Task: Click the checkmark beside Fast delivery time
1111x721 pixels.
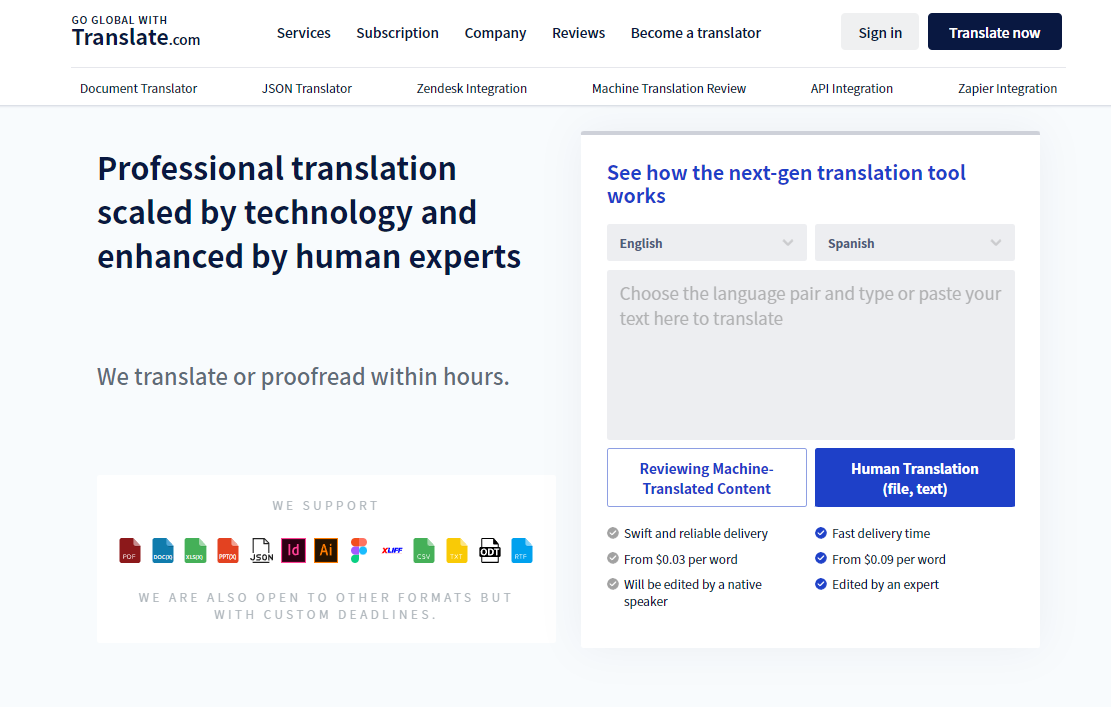Action: (821, 533)
